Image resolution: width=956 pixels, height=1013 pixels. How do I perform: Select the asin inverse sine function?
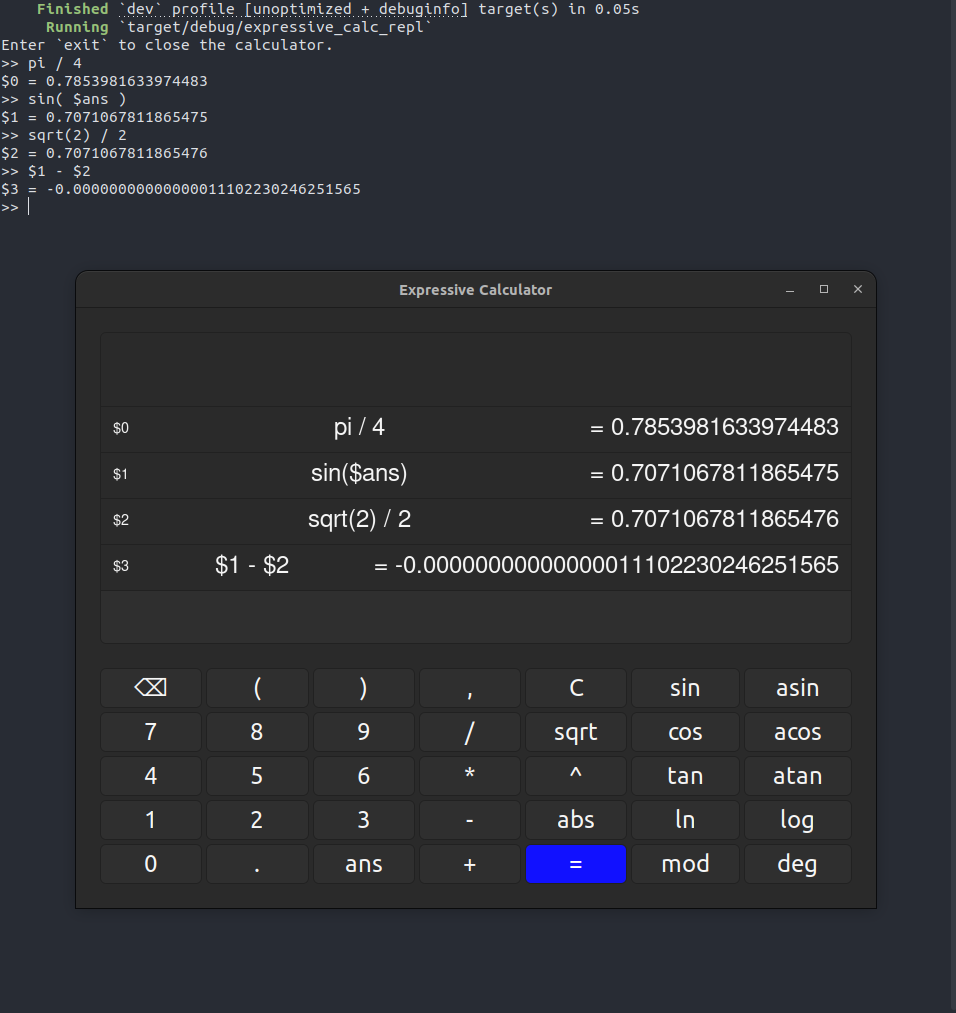coord(797,687)
